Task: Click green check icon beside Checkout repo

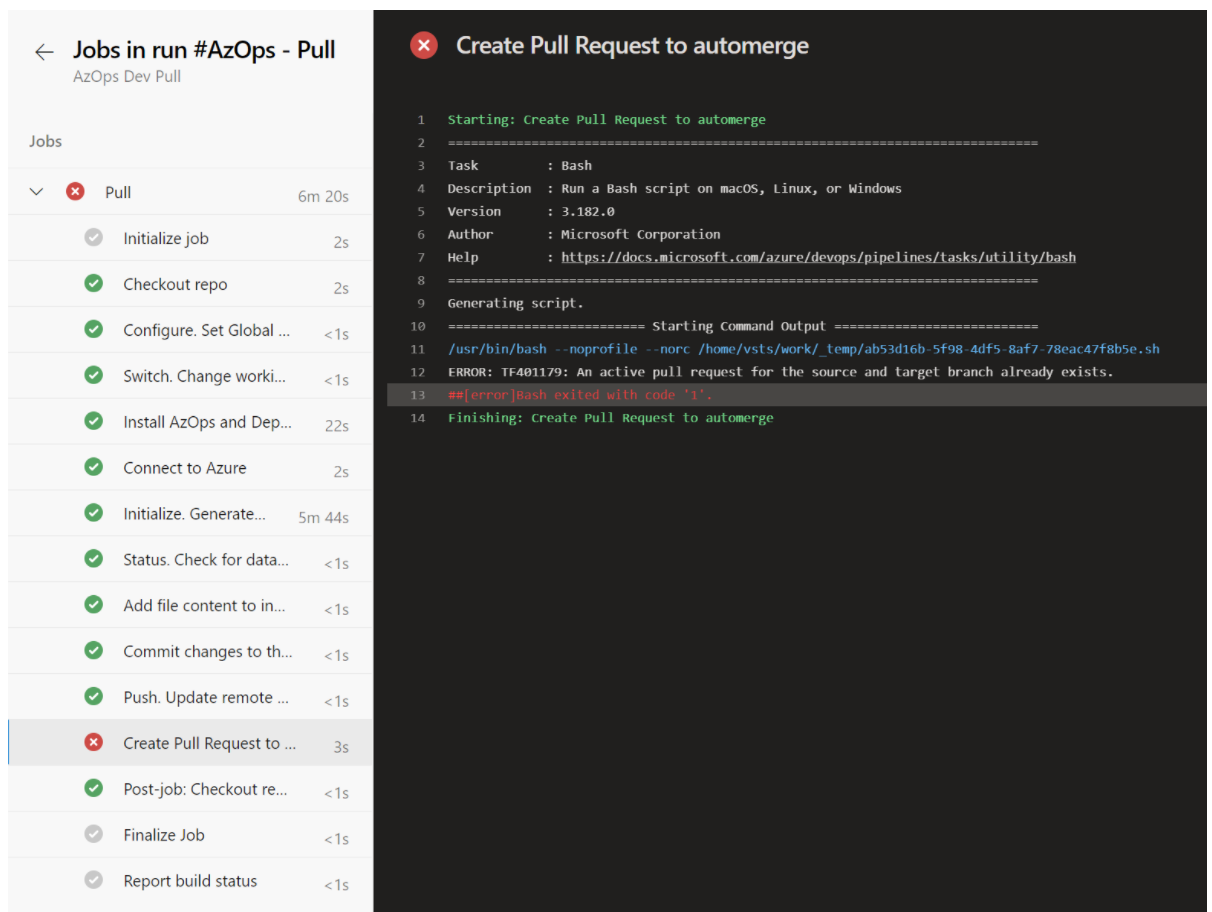Action: tap(94, 284)
